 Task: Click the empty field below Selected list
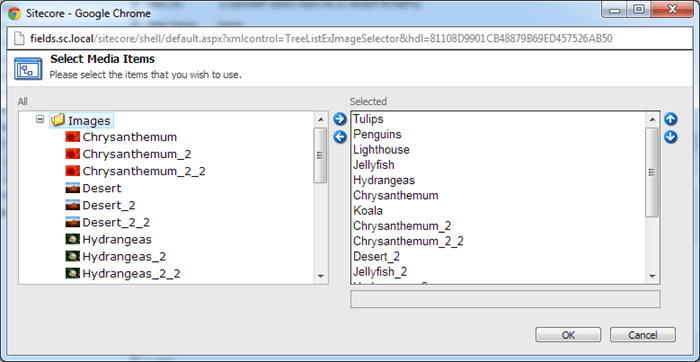505,299
